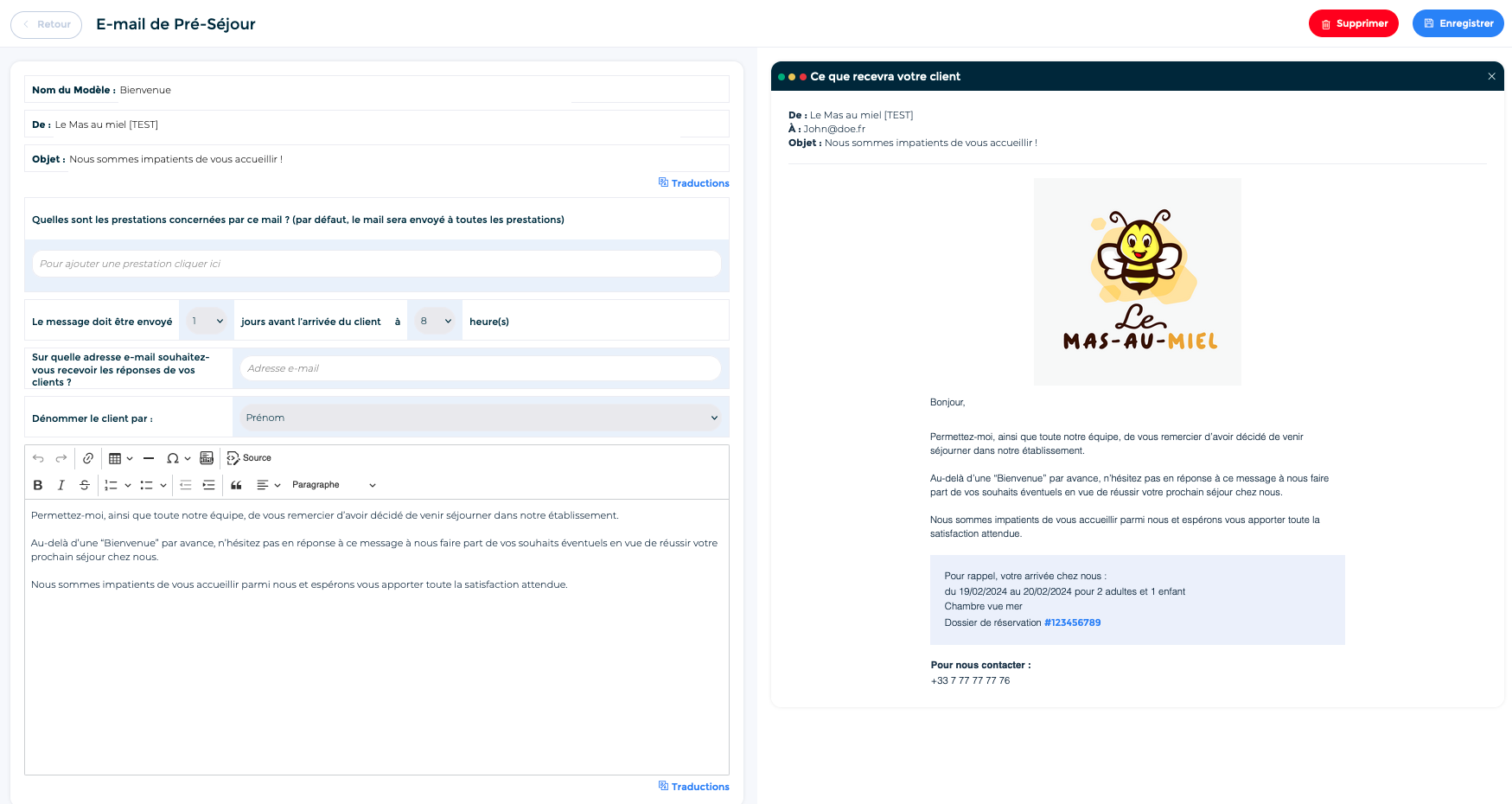Open the send hour dropdown

(435, 321)
